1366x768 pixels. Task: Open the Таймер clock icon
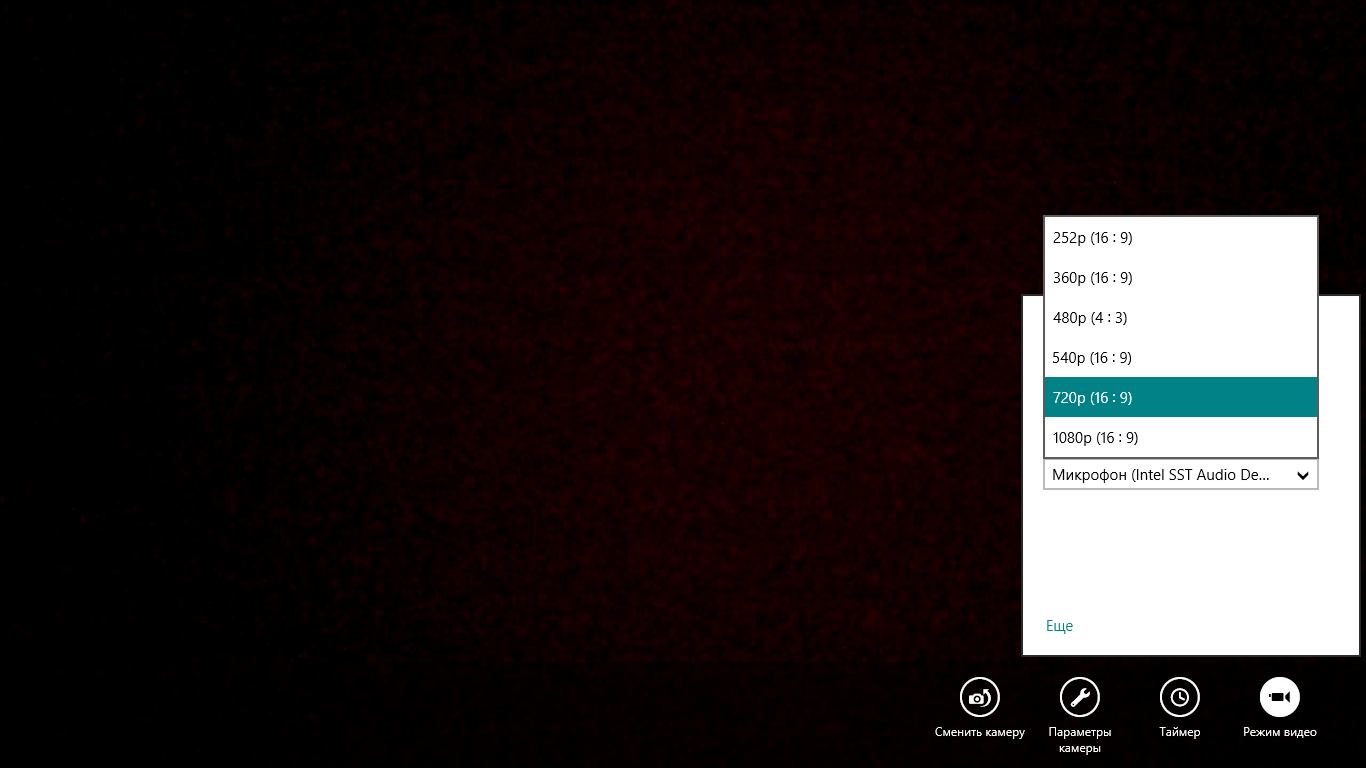1180,697
